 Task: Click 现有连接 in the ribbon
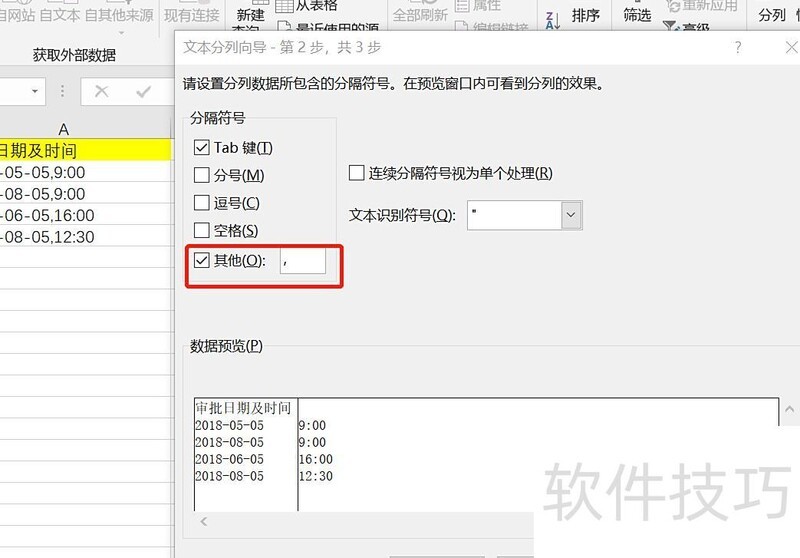tap(192, 15)
